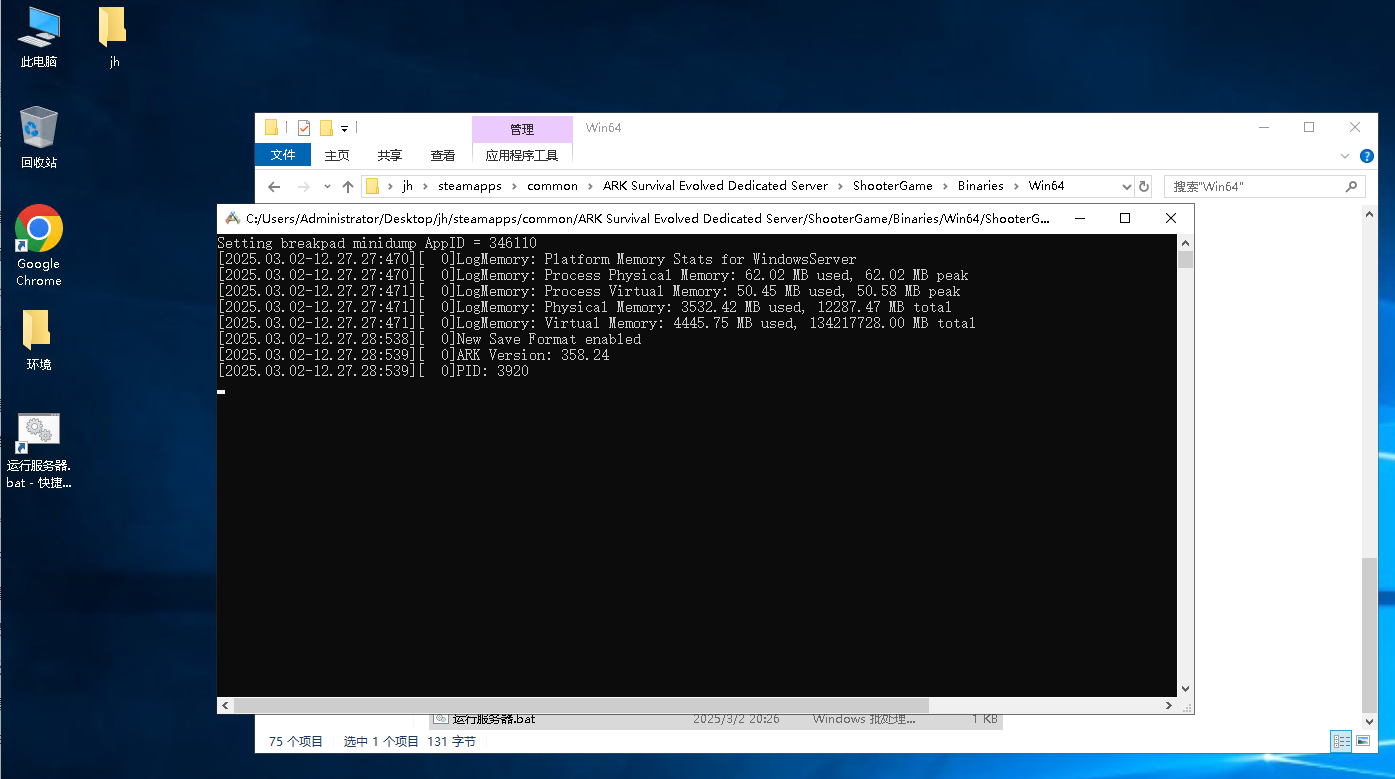Click console horizontal scrollbar left arrow
Image resolution: width=1395 pixels, height=779 pixels.
225,705
